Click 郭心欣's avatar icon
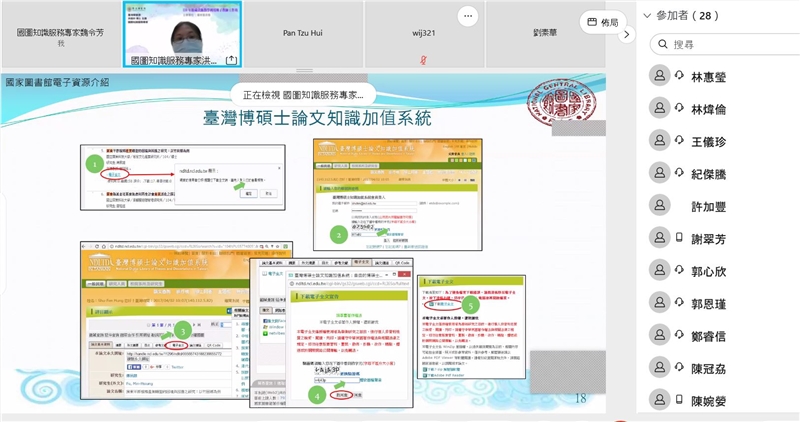 click(x=660, y=270)
